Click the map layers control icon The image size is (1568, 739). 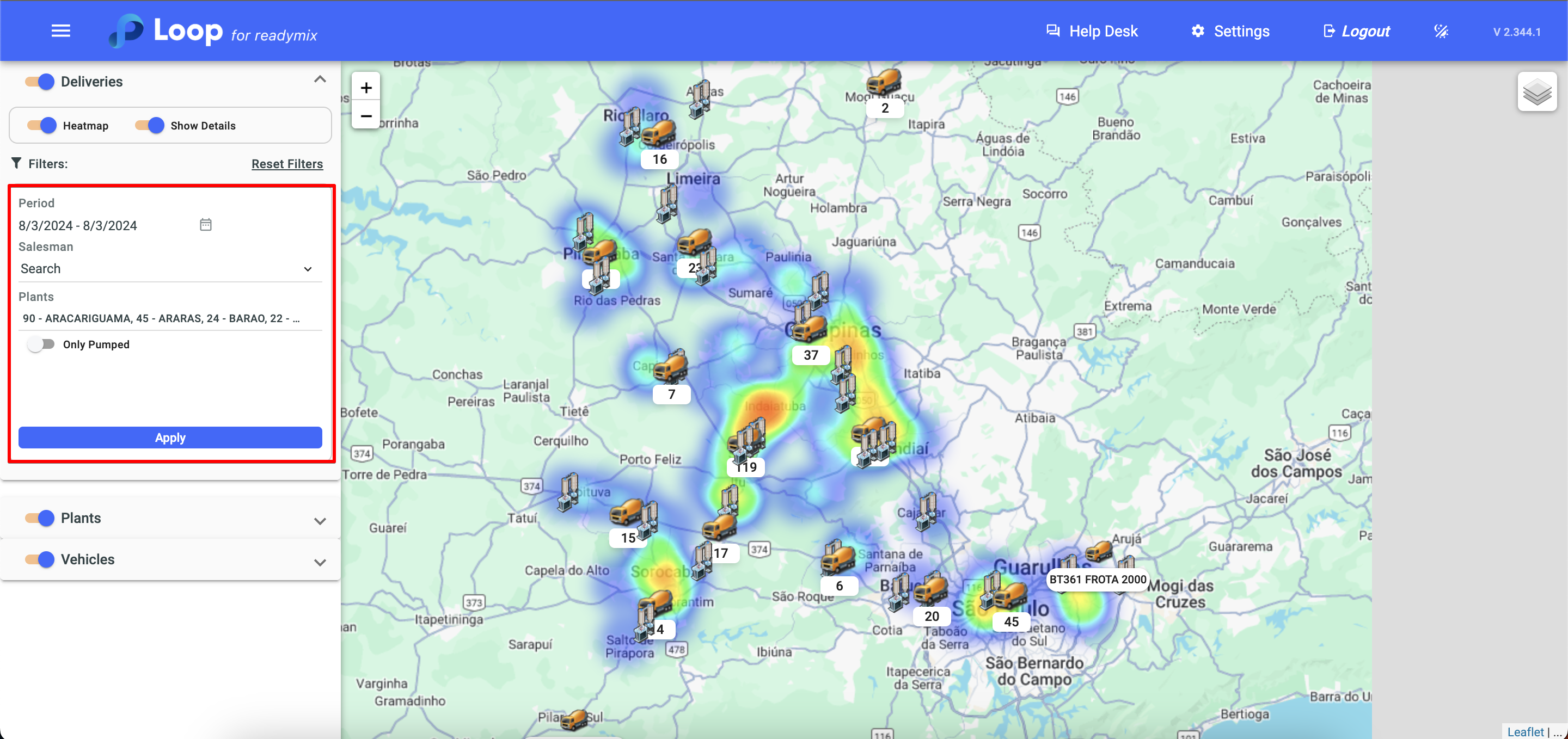coord(1536,93)
